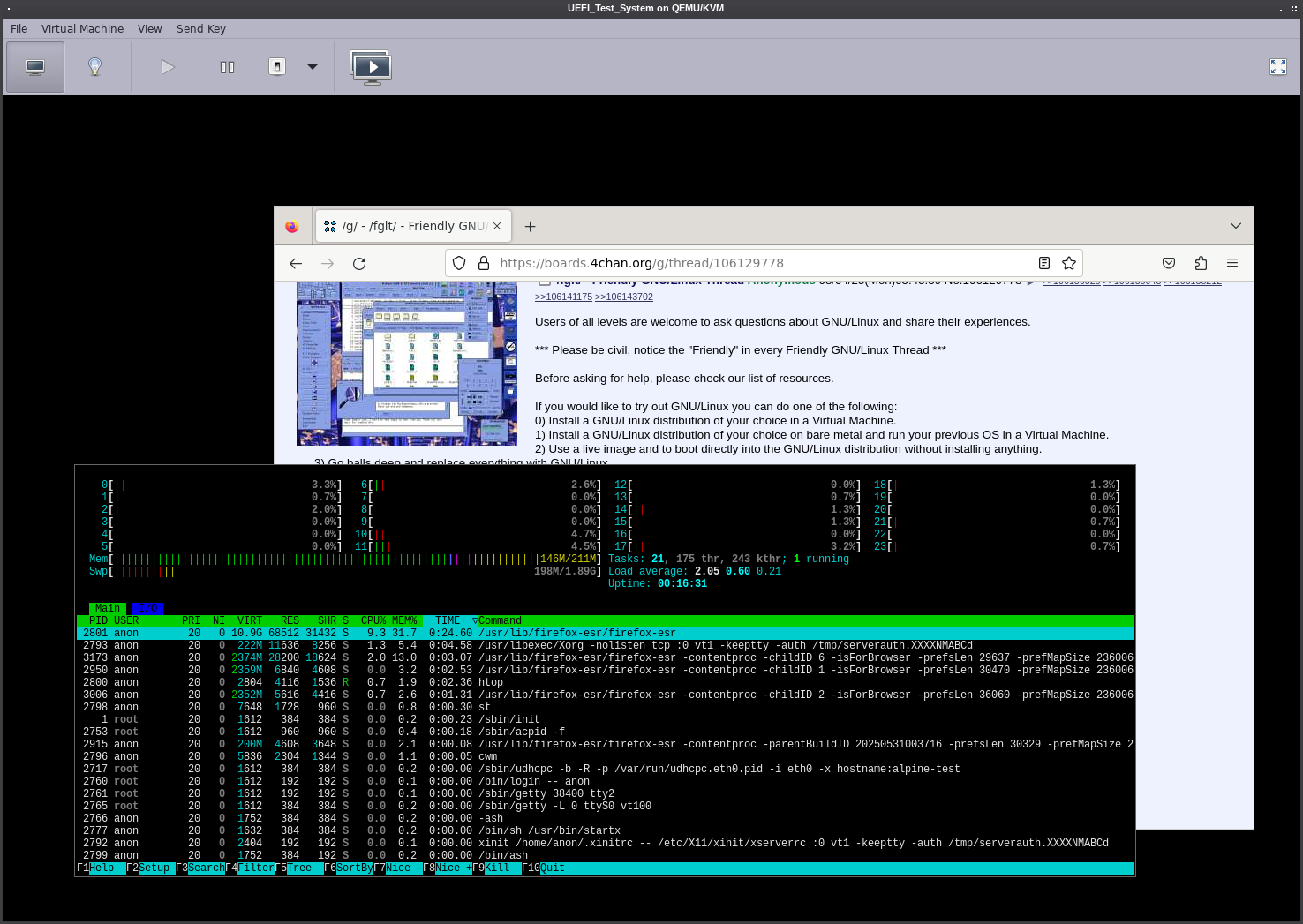Follow the >>106141175 reply link

pyautogui.click(x=563, y=297)
